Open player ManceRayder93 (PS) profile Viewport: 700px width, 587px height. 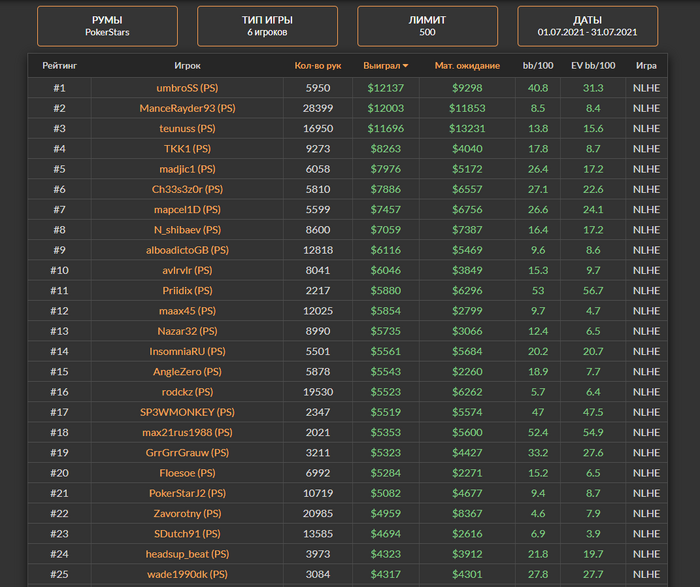[187, 108]
